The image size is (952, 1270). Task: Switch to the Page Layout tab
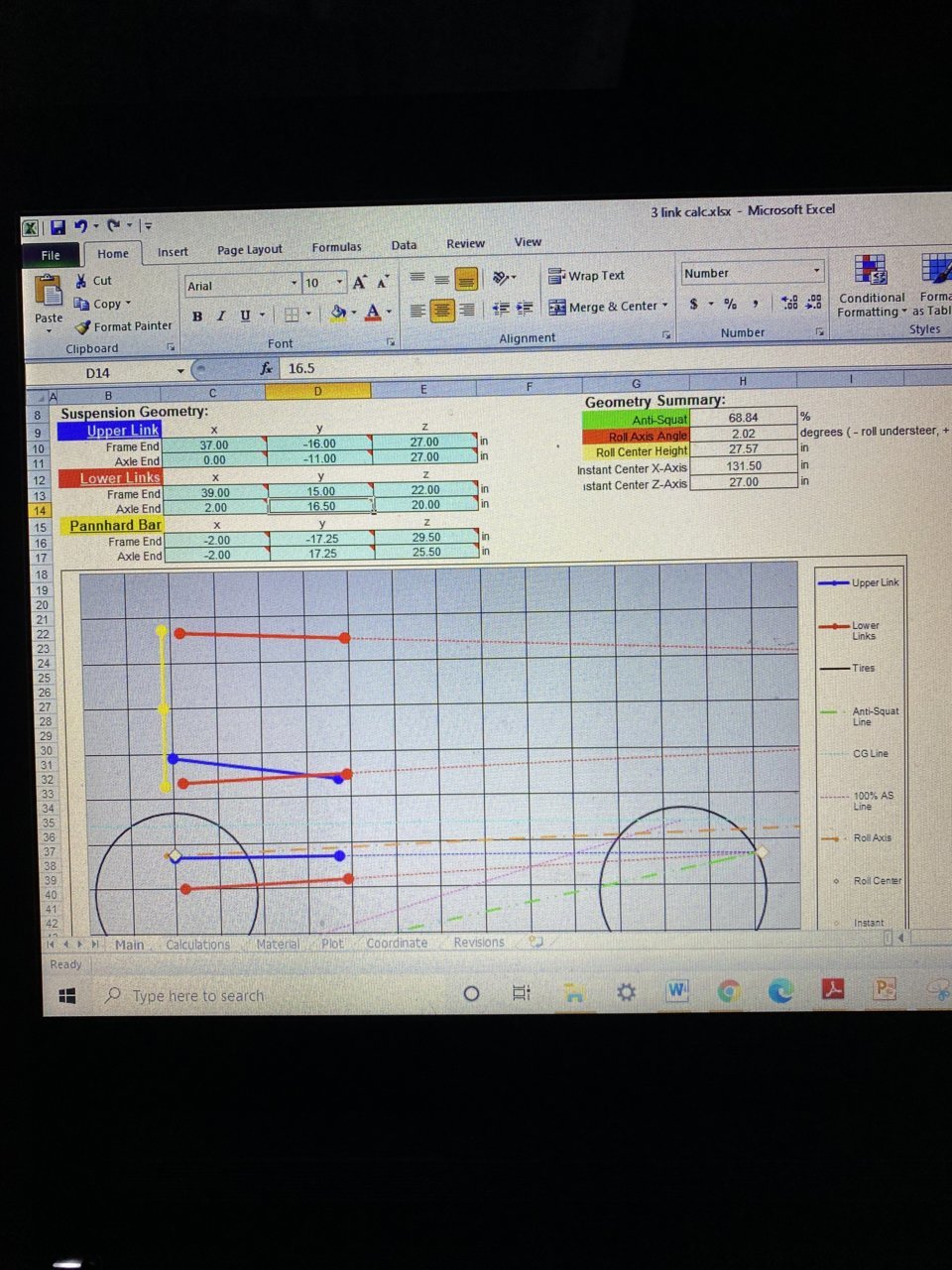coord(250,249)
